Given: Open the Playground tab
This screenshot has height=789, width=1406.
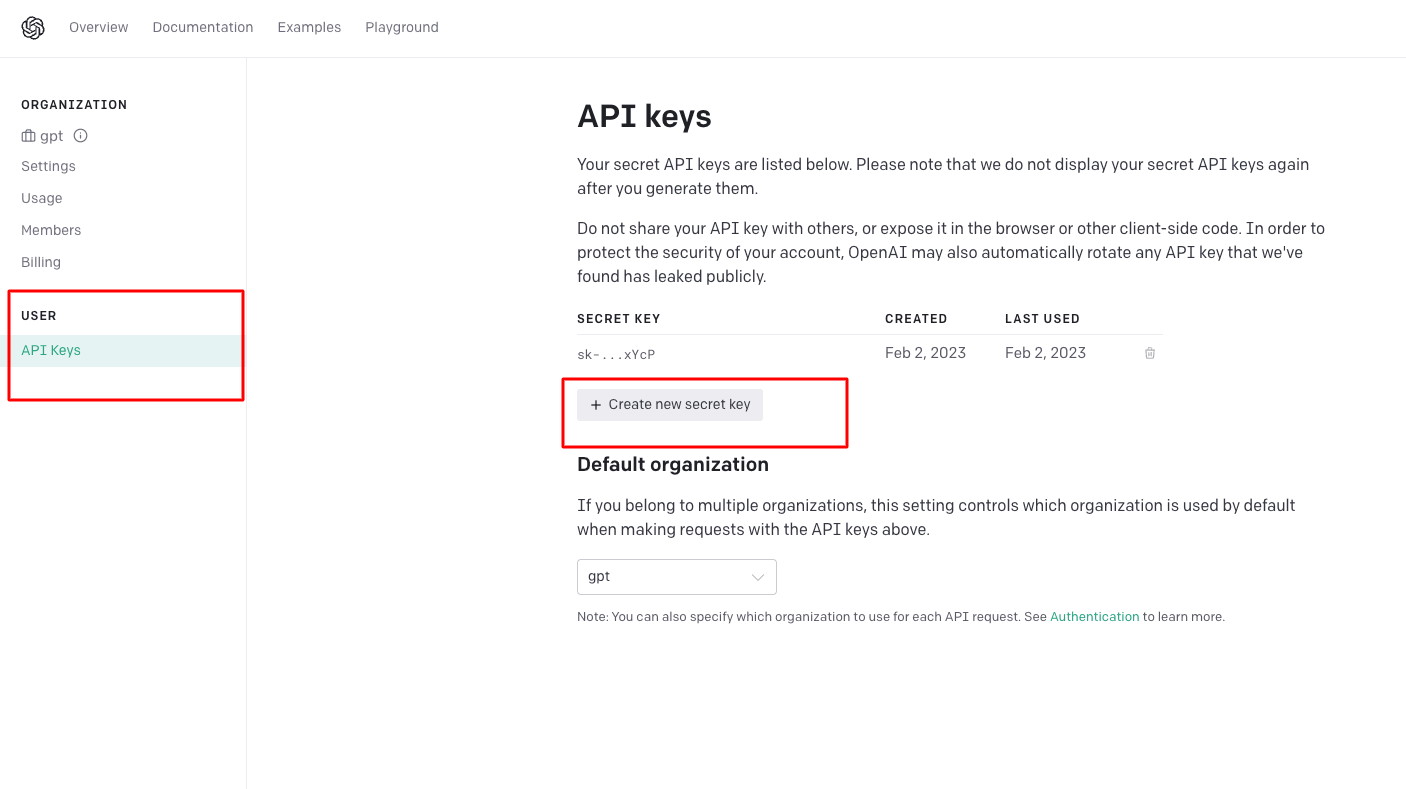Looking at the screenshot, I should tap(402, 27).
